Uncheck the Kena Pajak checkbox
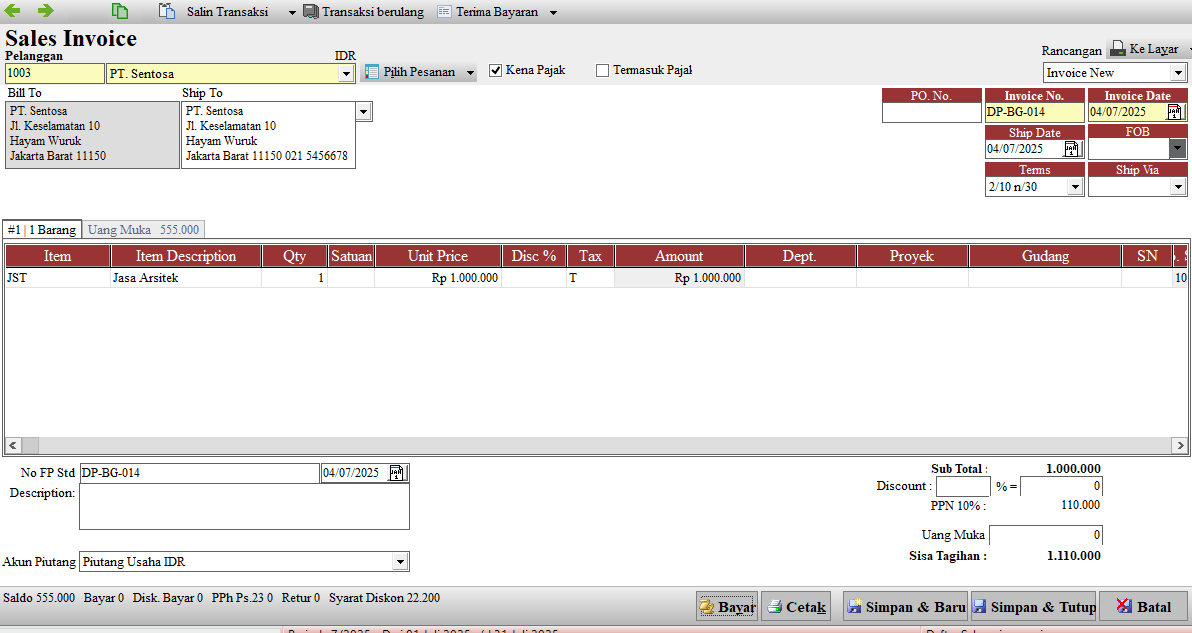 pos(496,71)
